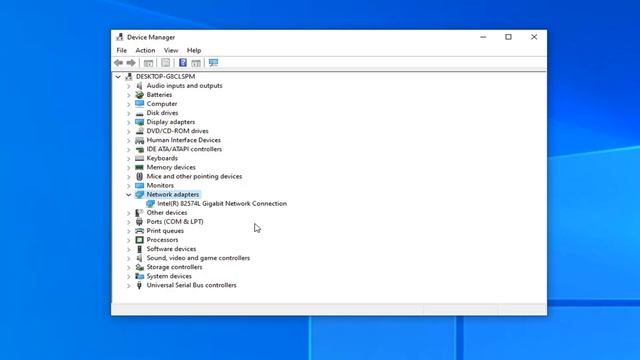This screenshot has height=360, width=640.
Task: Click the Back arrow toolbar icon
Action: point(118,63)
